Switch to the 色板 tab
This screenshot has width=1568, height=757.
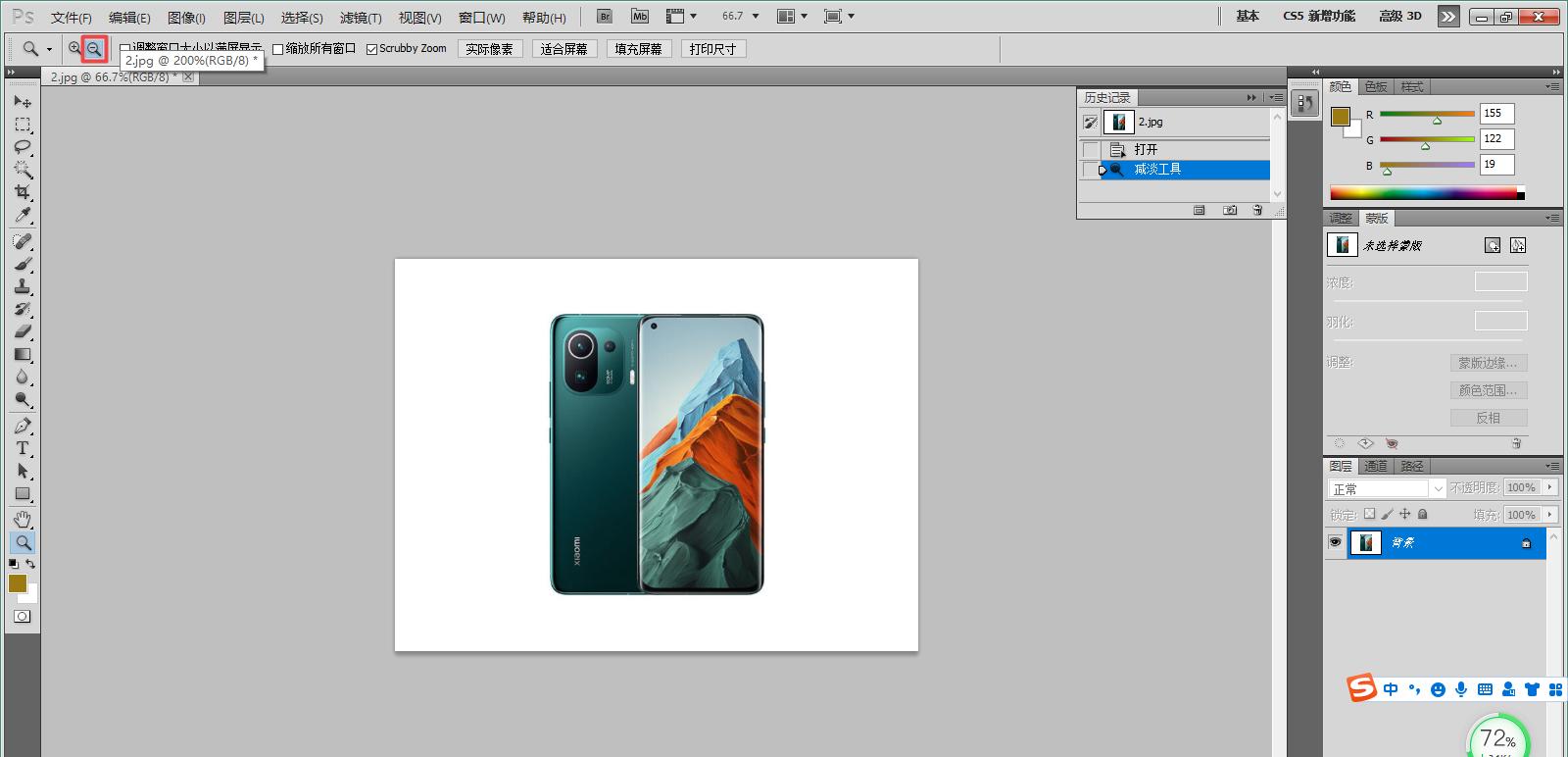point(1376,87)
